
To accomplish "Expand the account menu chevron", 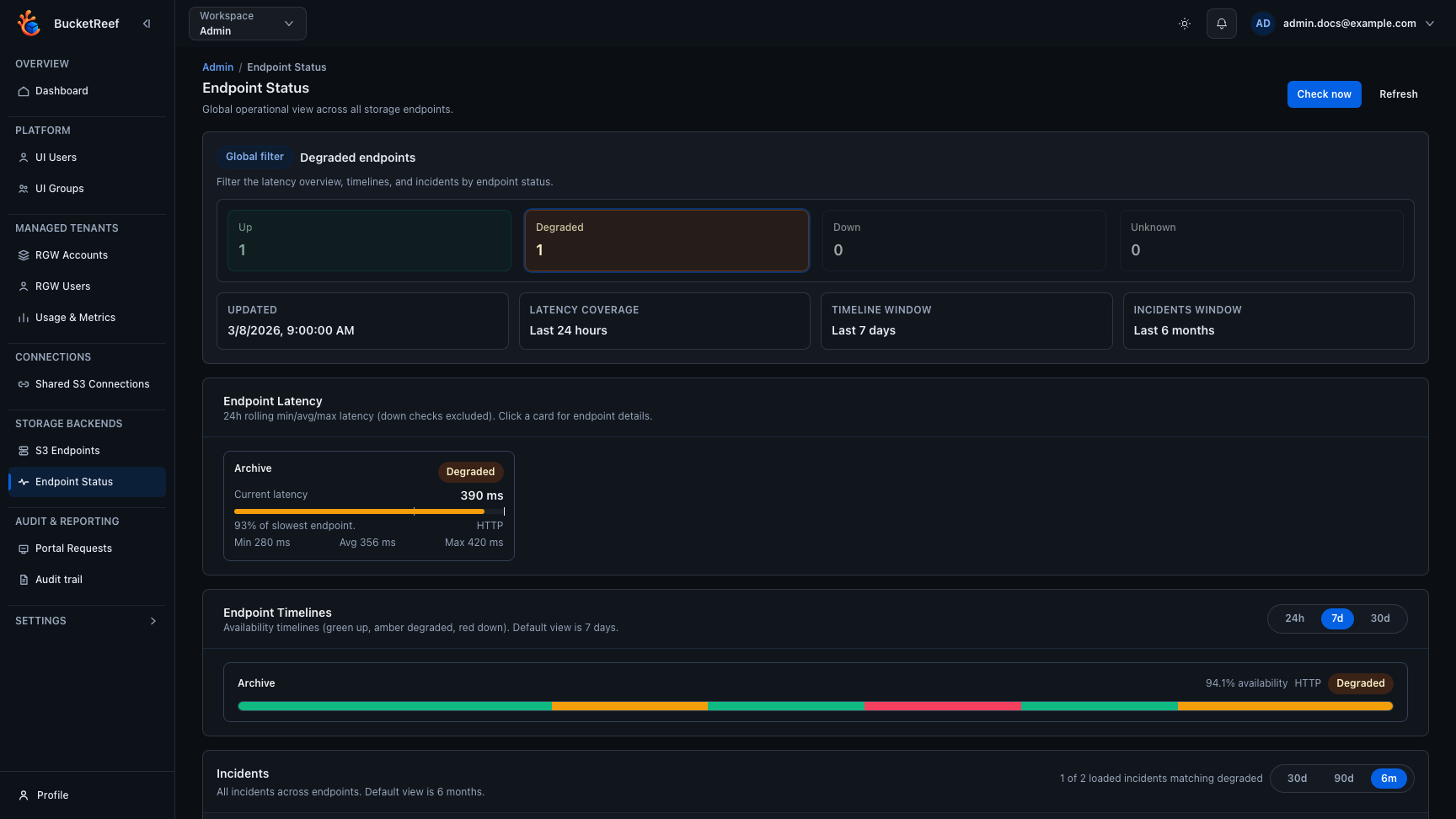I will point(1430,24).
